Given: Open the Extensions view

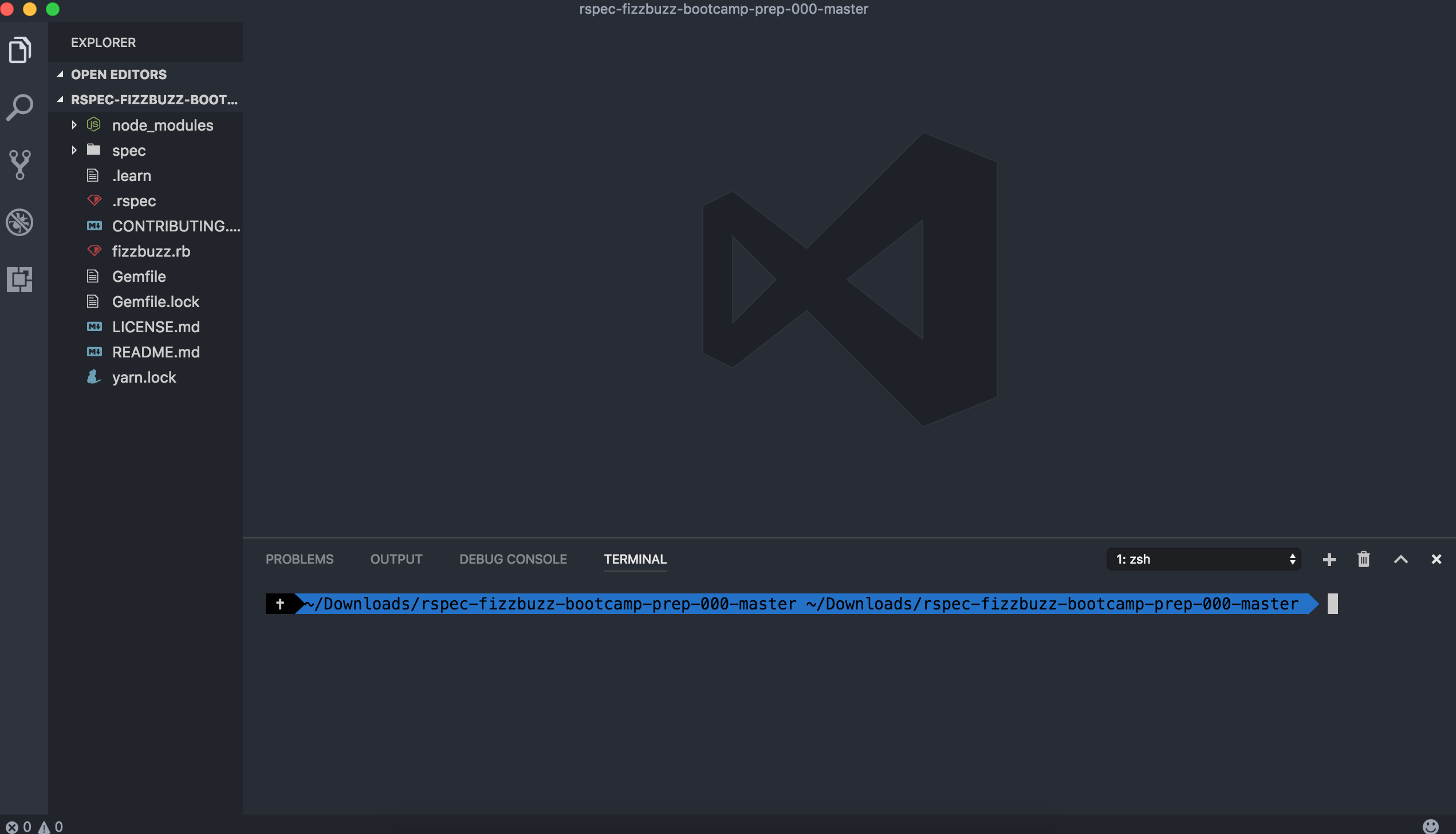Looking at the screenshot, I should click(20, 280).
